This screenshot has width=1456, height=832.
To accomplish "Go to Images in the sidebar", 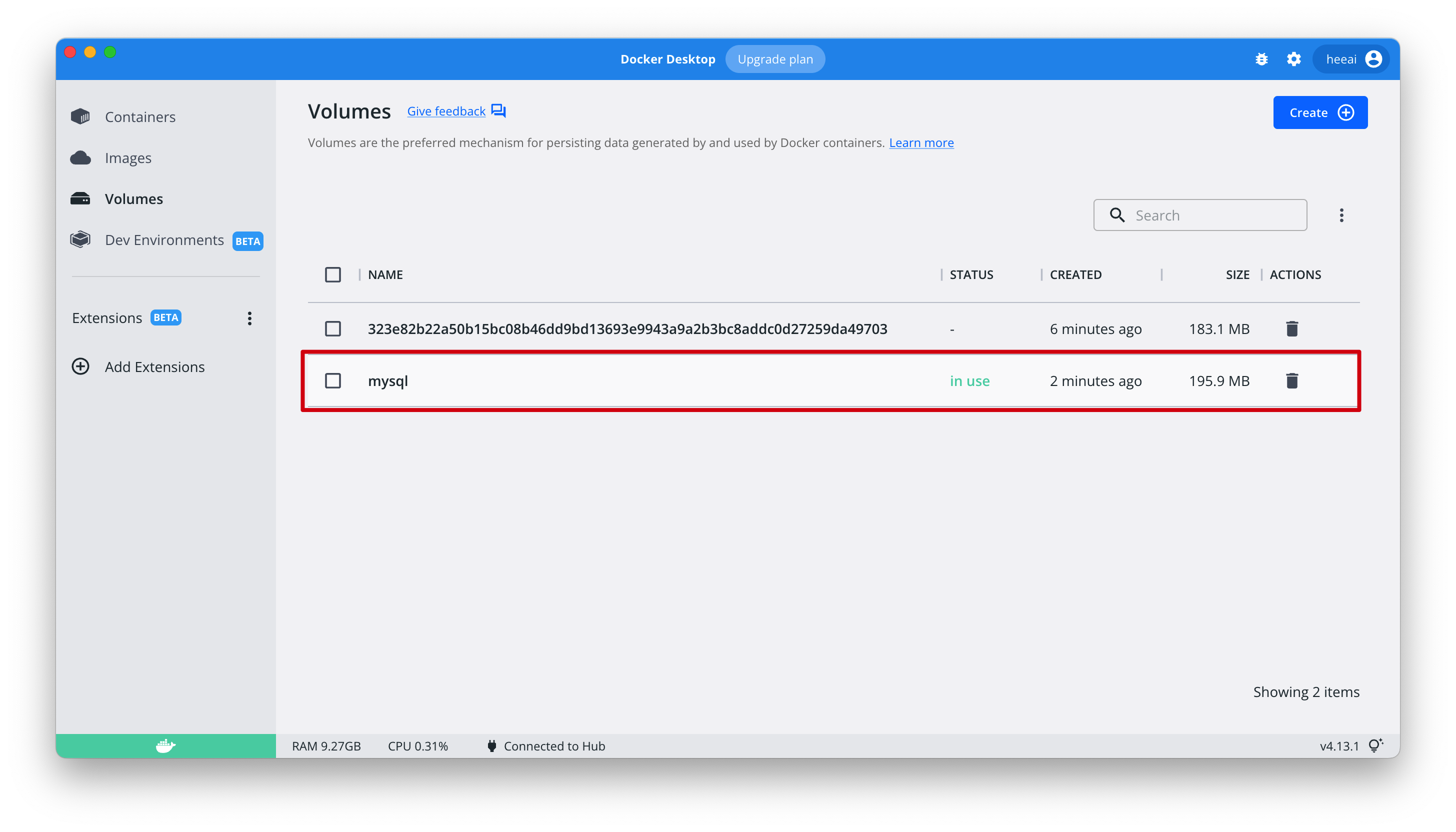I will click(128, 157).
